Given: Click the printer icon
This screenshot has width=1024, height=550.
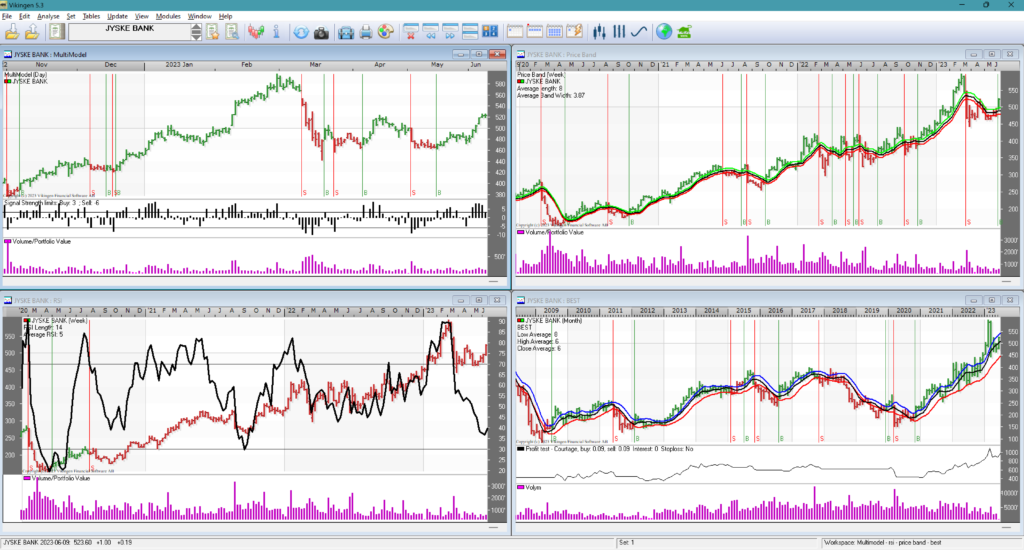Looking at the screenshot, I should [x=366, y=31].
